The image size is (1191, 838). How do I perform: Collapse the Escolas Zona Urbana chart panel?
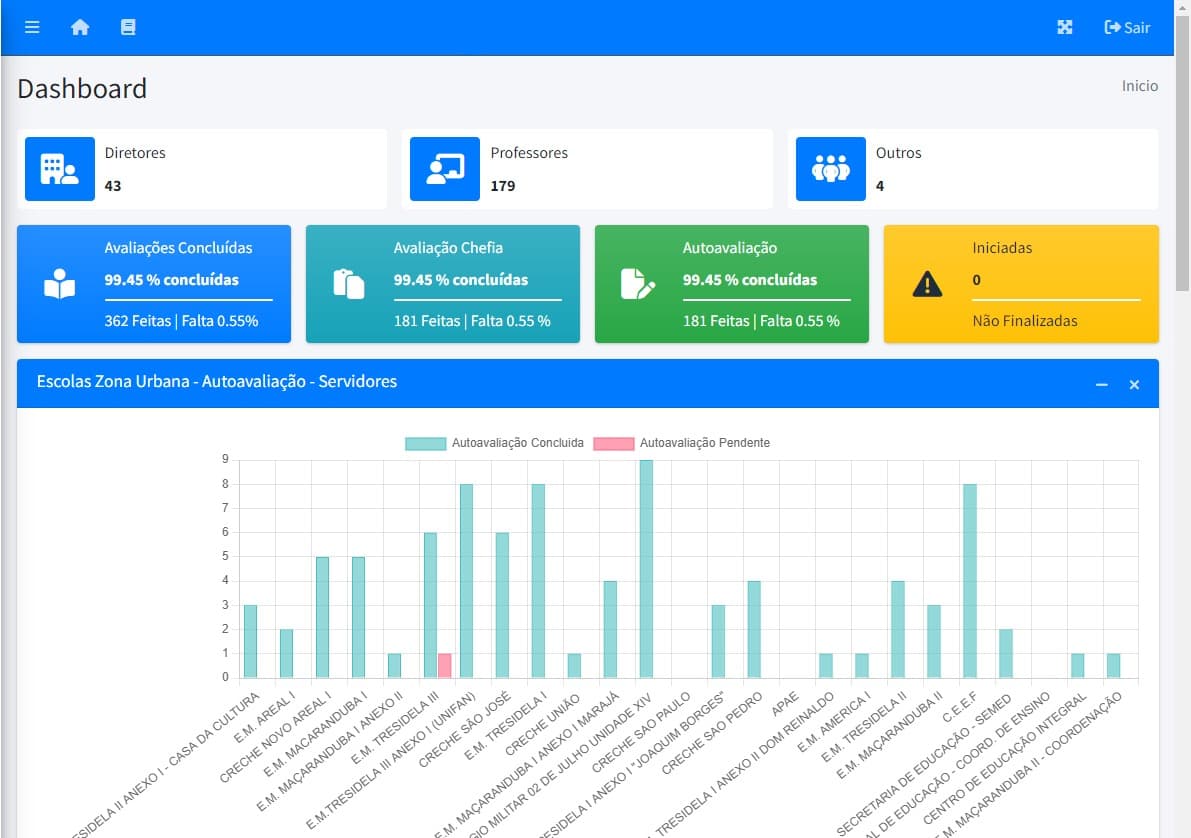click(x=1101, y=384)
